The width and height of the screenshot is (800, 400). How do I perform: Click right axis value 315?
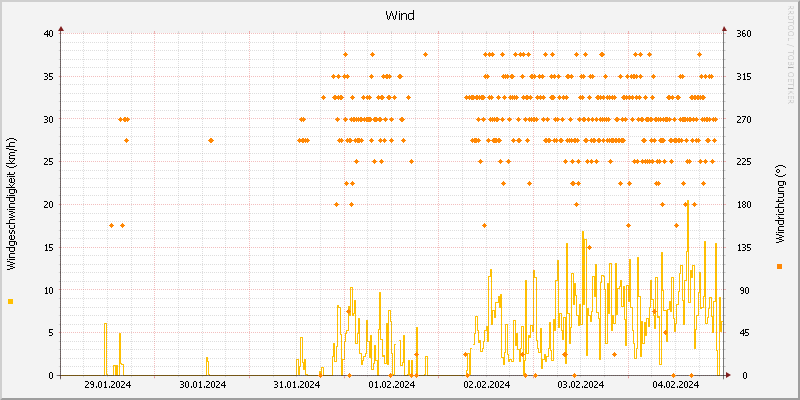(744, 77)
